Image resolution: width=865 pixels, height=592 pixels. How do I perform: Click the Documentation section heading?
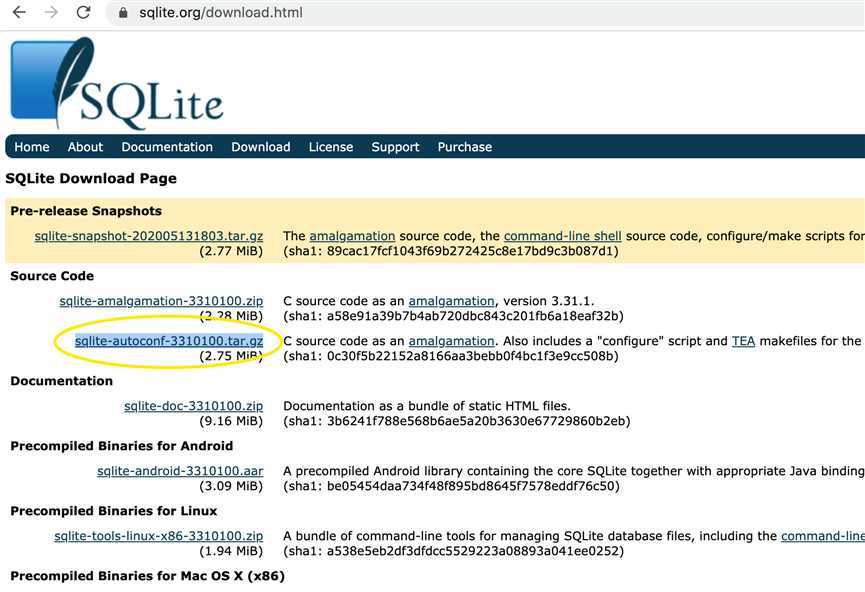point(62,381)
